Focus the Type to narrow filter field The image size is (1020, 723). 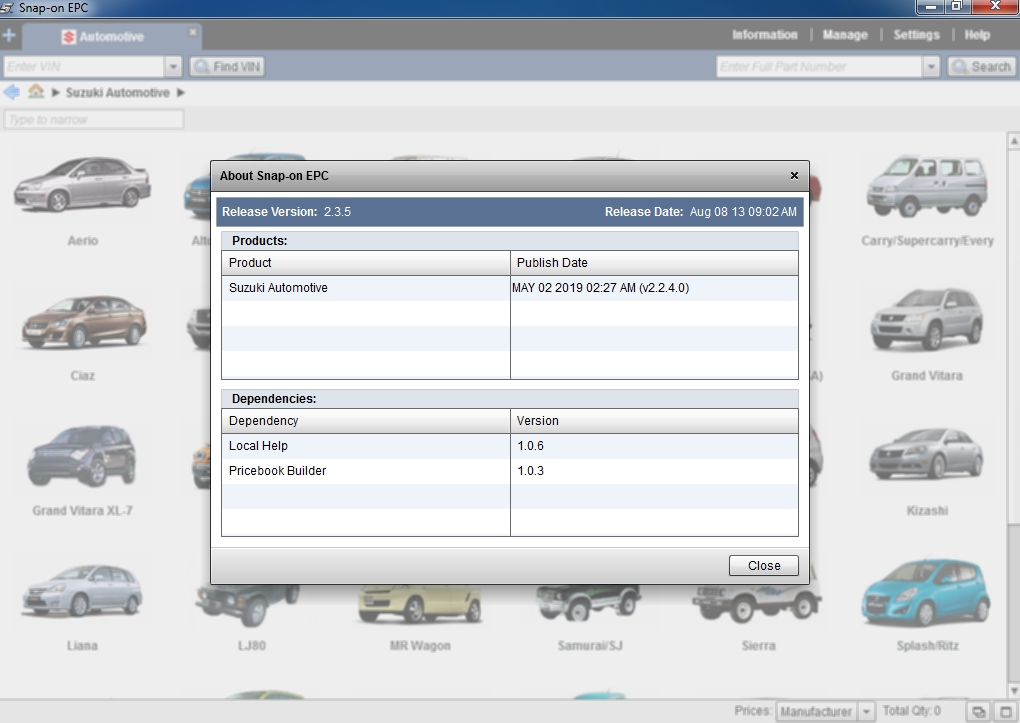(x=94, y=120)
